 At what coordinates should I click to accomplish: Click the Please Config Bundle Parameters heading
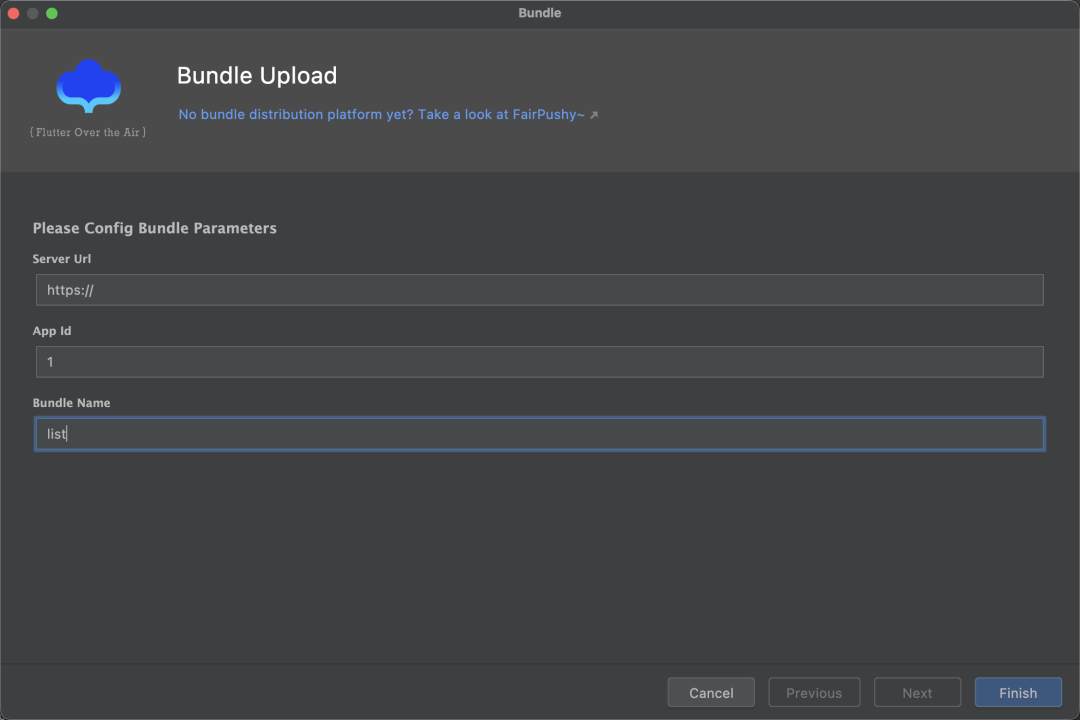(x=155, y=228)
